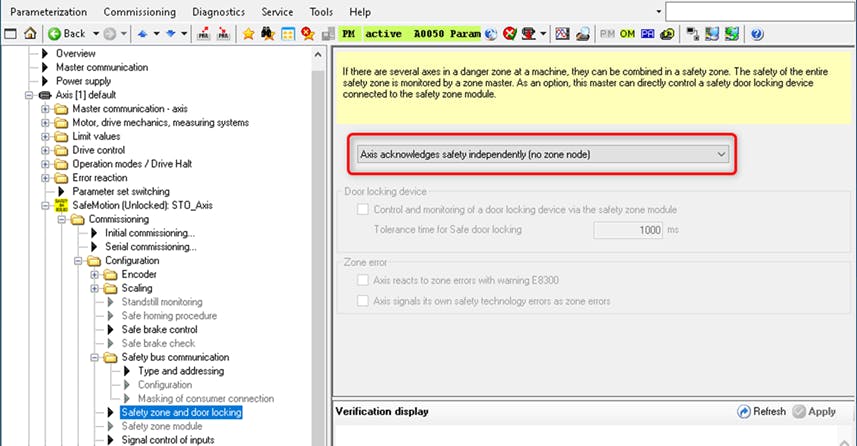Collapse the Safety bus communication folder
The height and width of the screenshot is (446, 857).
click(95, 357)
